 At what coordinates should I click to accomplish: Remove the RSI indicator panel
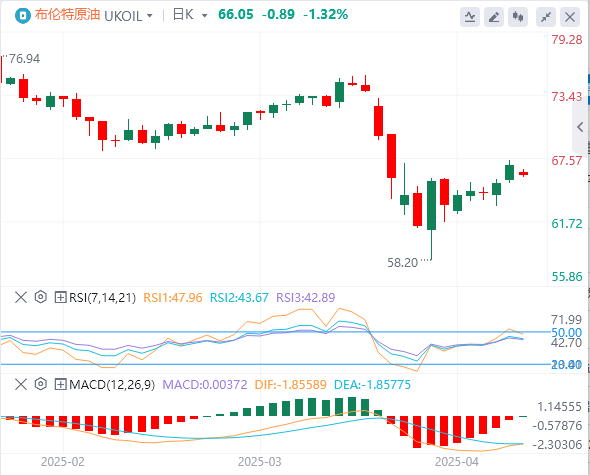pos(21,297)
